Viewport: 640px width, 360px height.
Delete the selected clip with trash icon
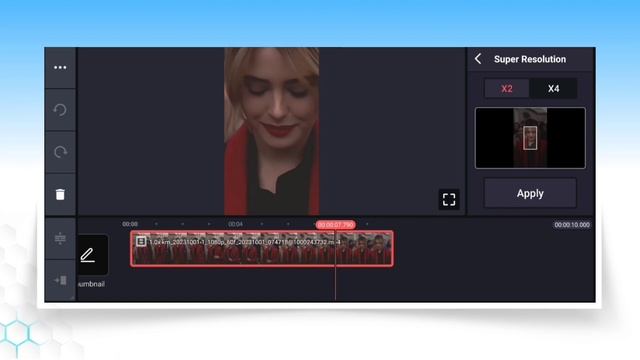click(60, 194)
